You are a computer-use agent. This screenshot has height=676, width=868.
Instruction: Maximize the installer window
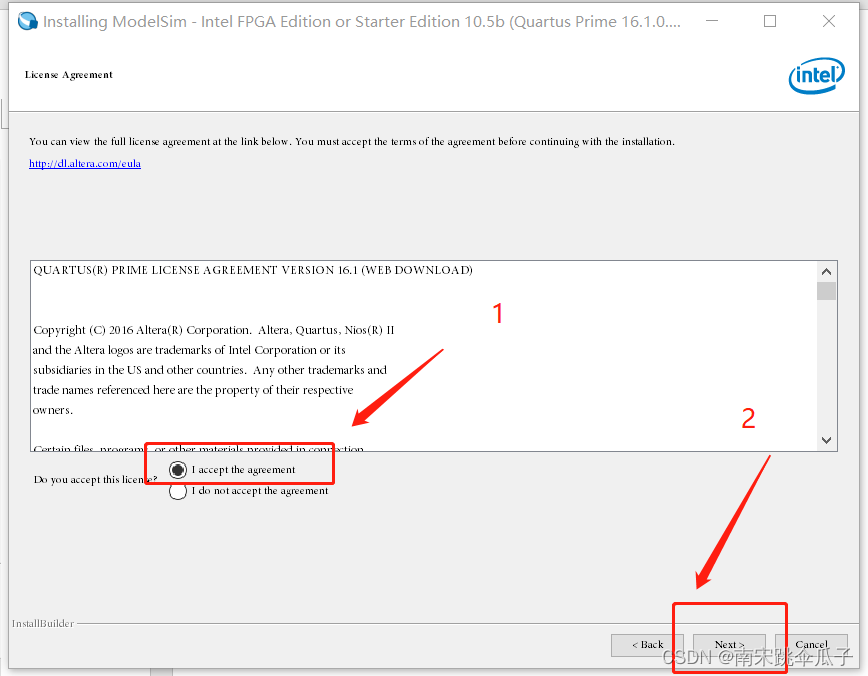[x=770, y=21]
